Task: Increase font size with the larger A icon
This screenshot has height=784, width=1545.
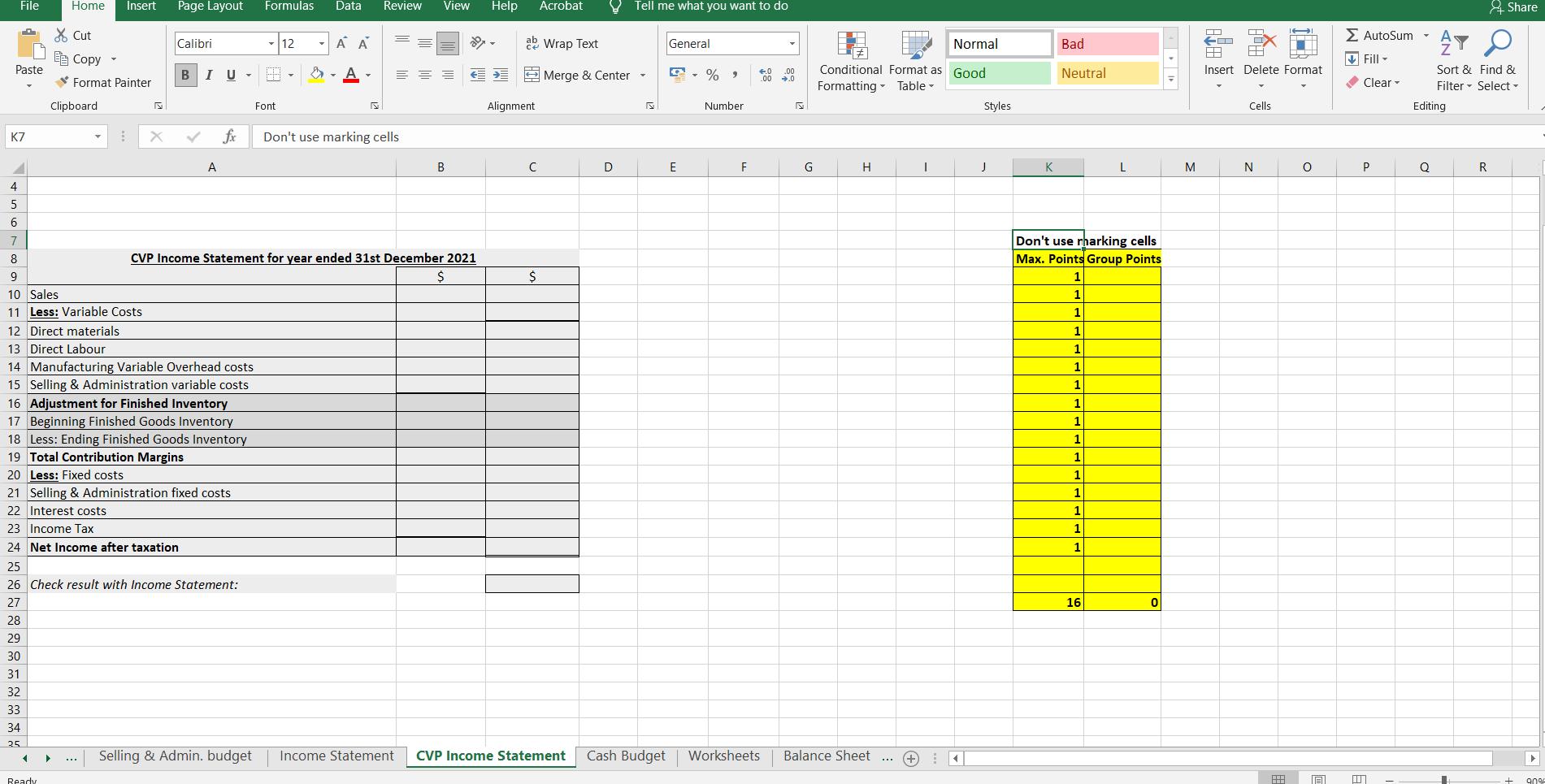Action: (x=342, y=43)
